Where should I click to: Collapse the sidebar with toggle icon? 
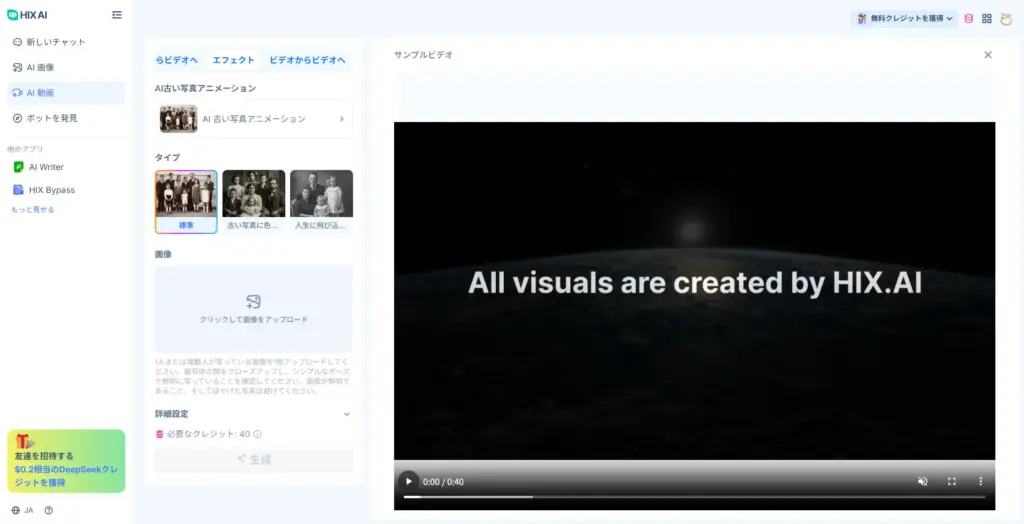coord(117,14)
